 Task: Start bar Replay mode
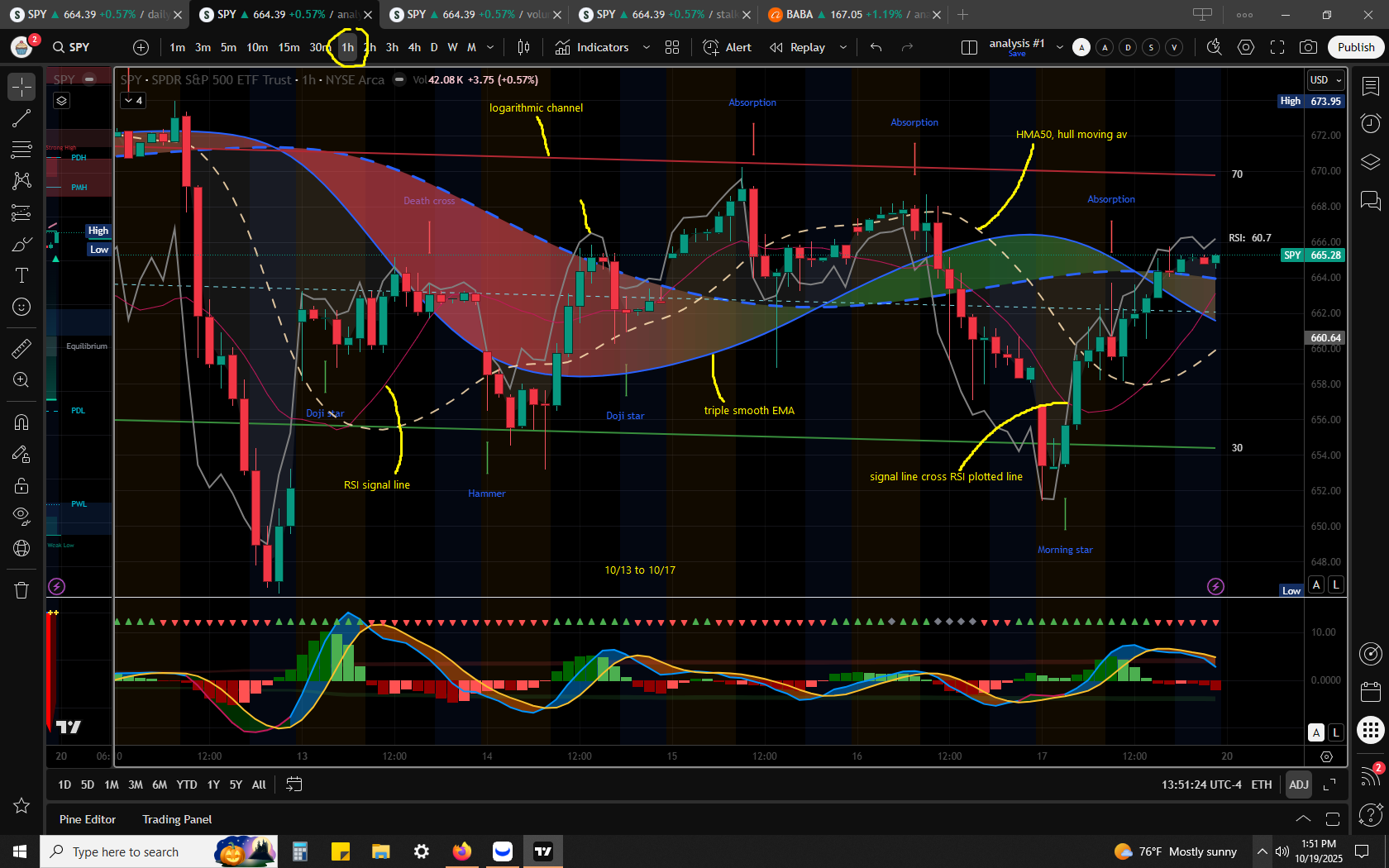(x=798, y=47)
